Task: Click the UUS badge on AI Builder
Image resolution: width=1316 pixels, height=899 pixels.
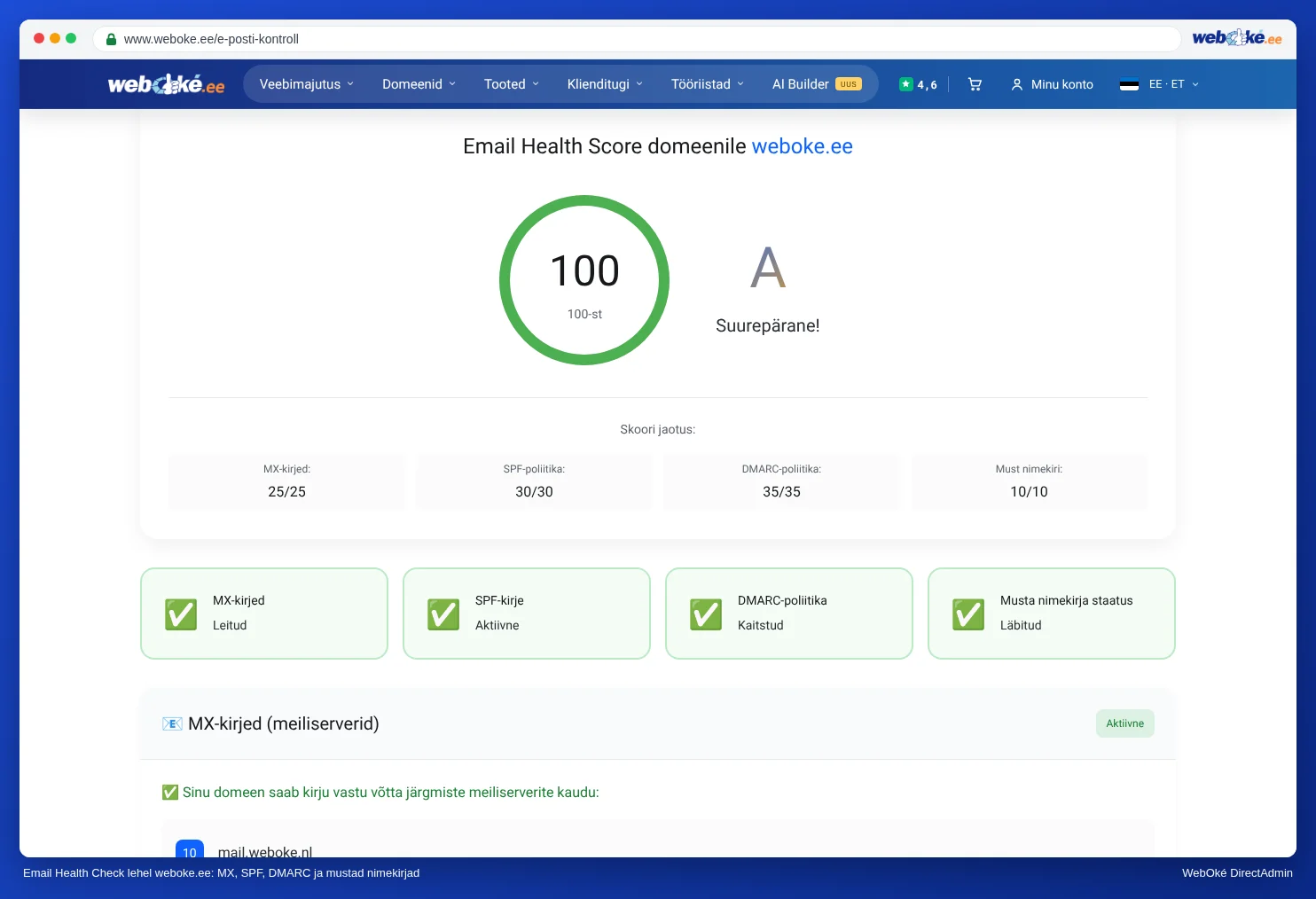Action: tap(849, 84)
